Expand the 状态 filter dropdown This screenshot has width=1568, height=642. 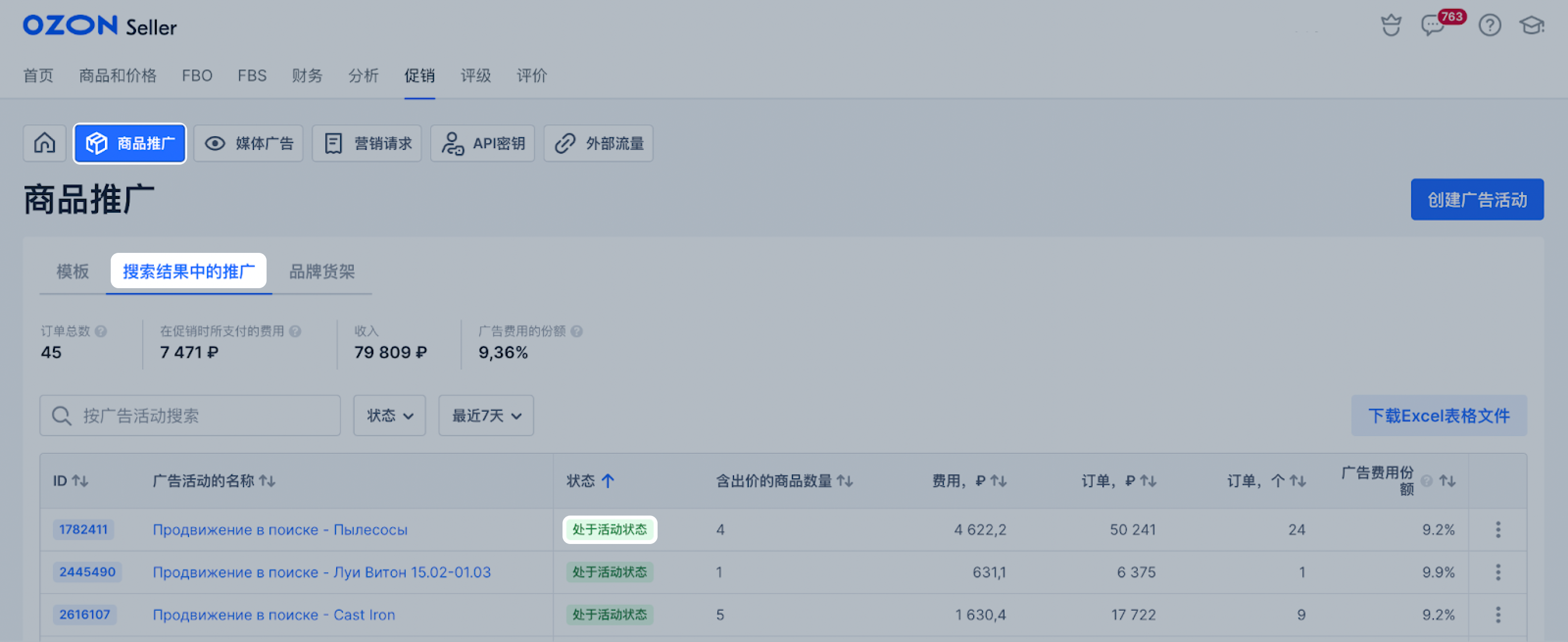[x=390, y=416]
